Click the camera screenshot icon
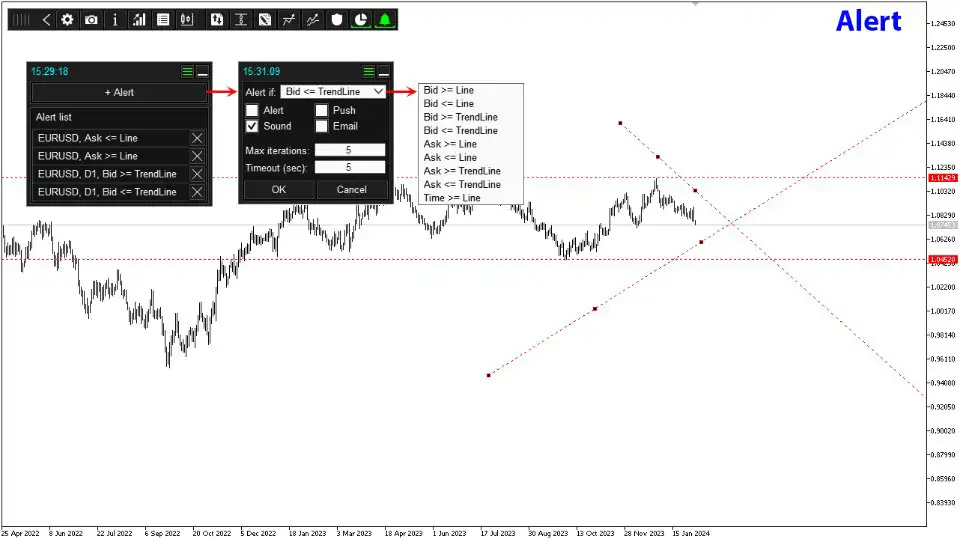The height and width of the screenshot is (539, 960). point(91,19)
